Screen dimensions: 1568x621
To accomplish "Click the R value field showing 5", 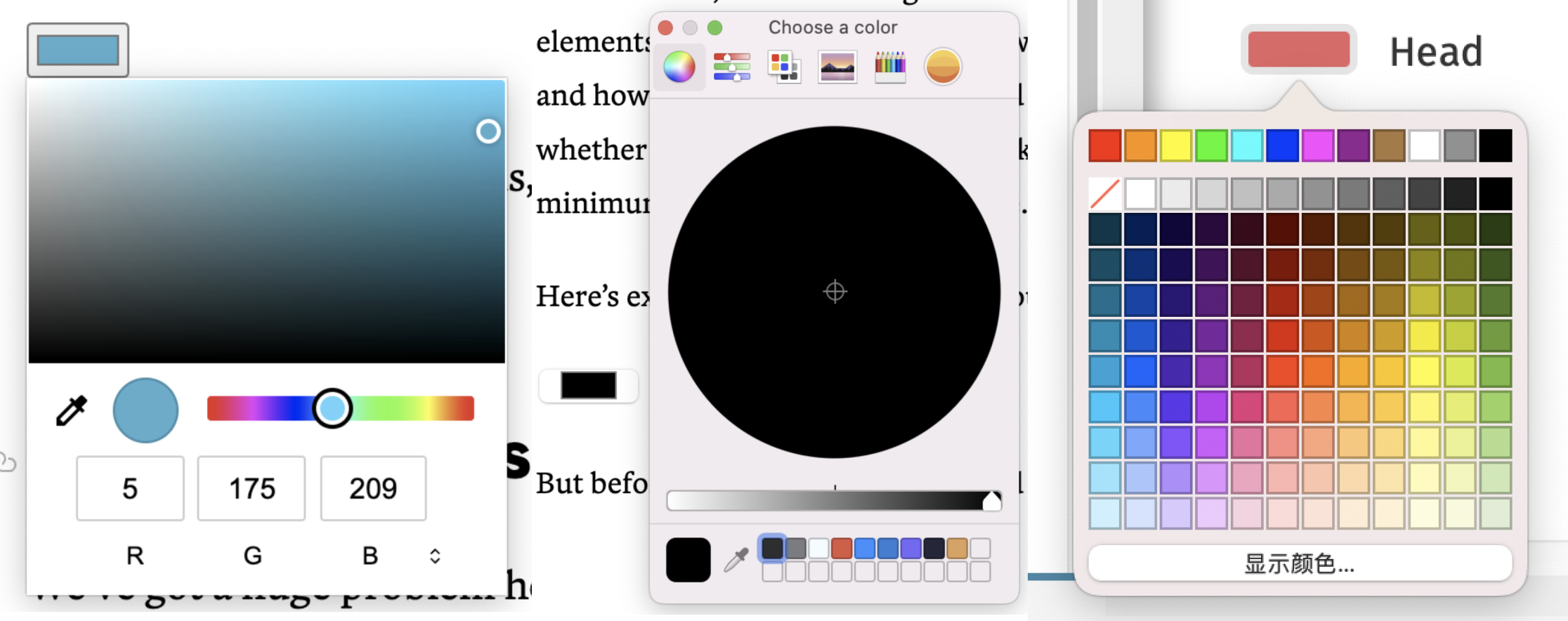I will click(x=130, y=488).
